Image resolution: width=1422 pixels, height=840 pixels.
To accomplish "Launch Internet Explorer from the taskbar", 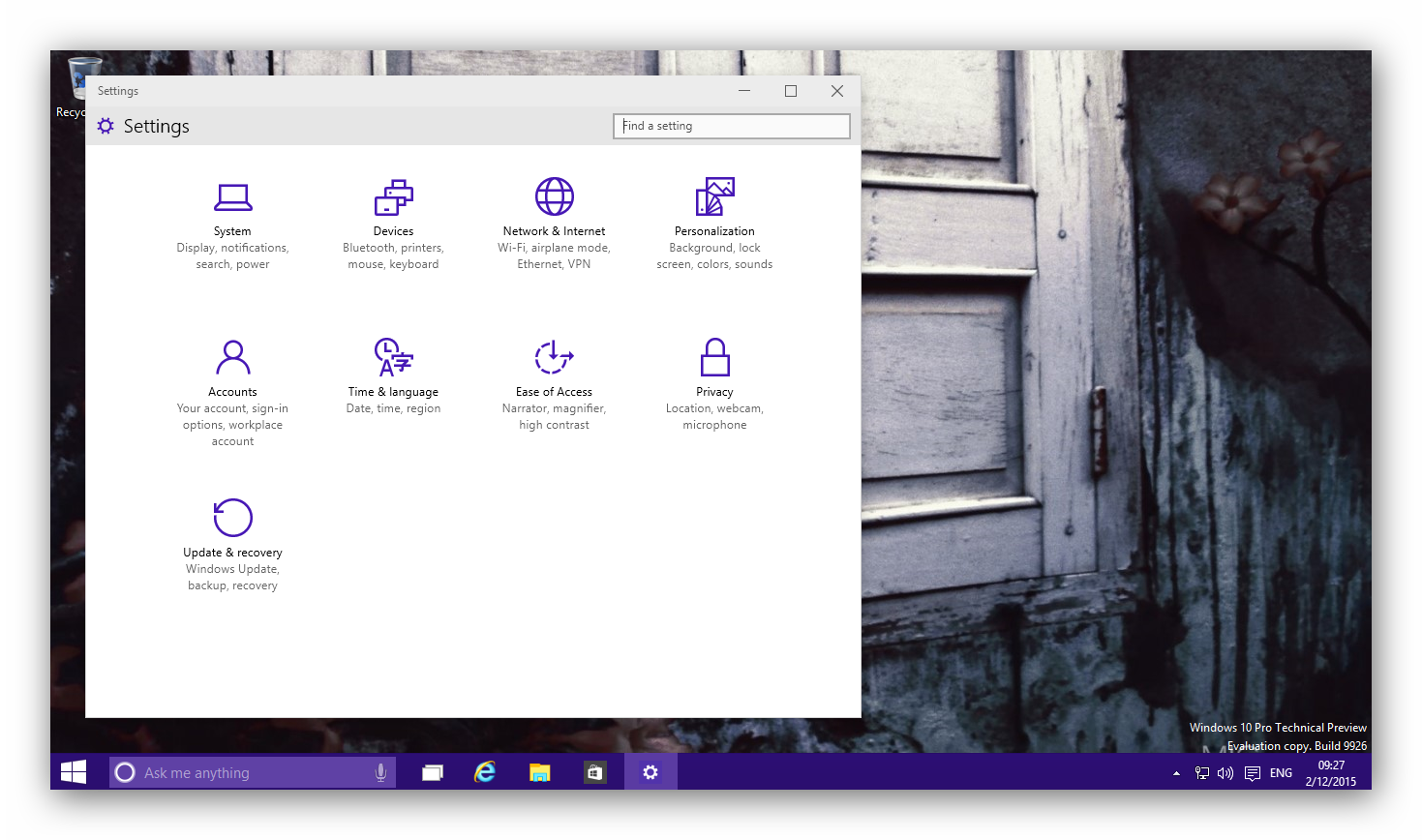I will tap(485, 772).
